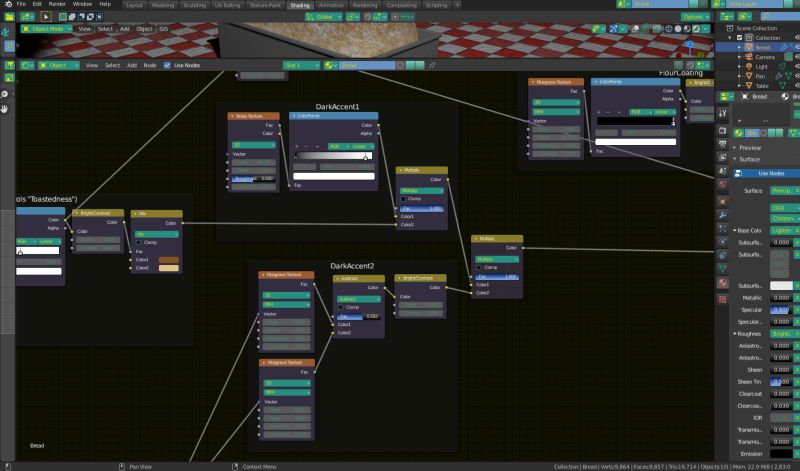
Task: Open the Material properties tab icon
Action: [722, 282]
